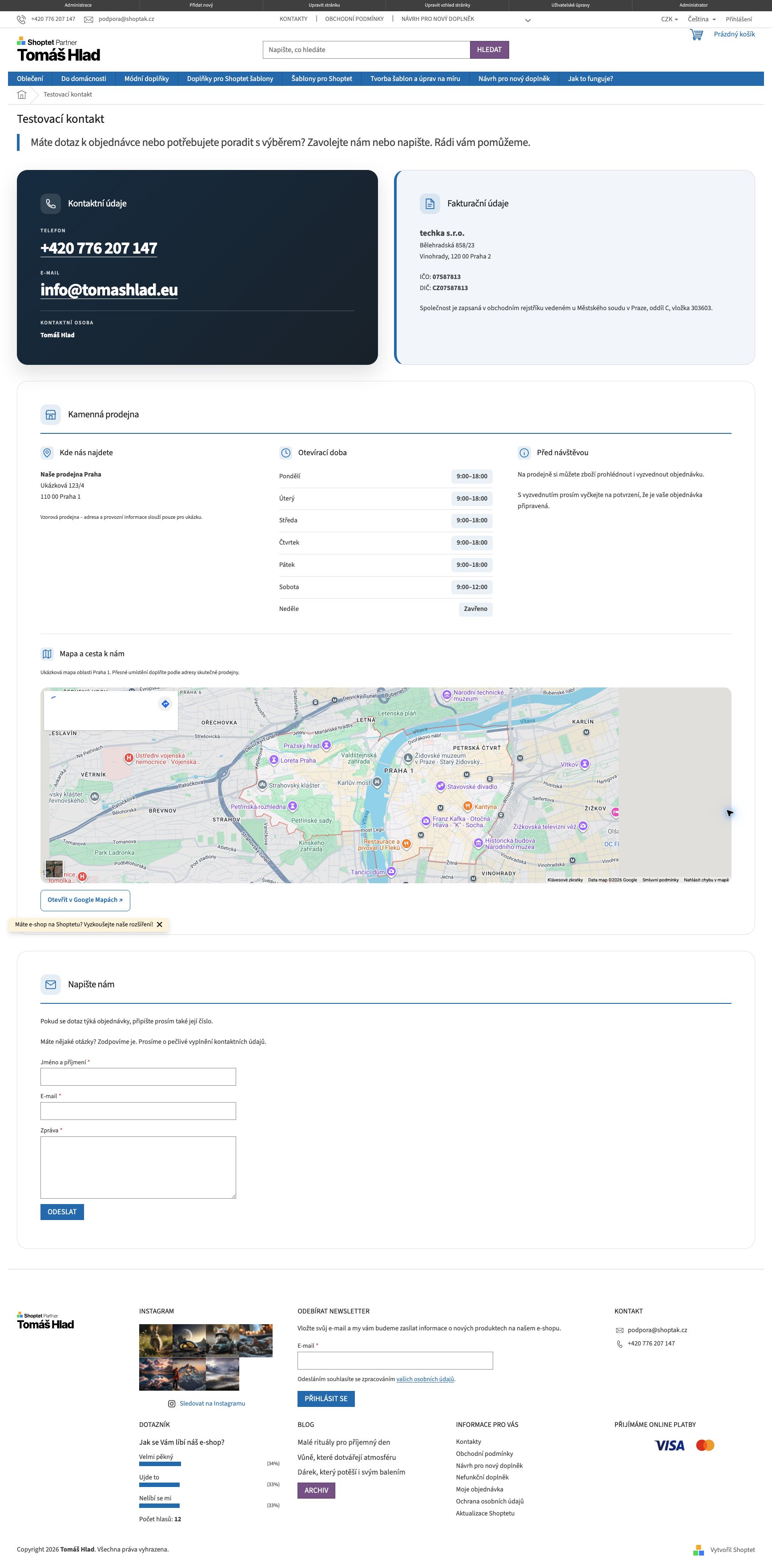Click the info@tomashlad.eu email link
The image size is (772, 1568).
coord(109,290)
